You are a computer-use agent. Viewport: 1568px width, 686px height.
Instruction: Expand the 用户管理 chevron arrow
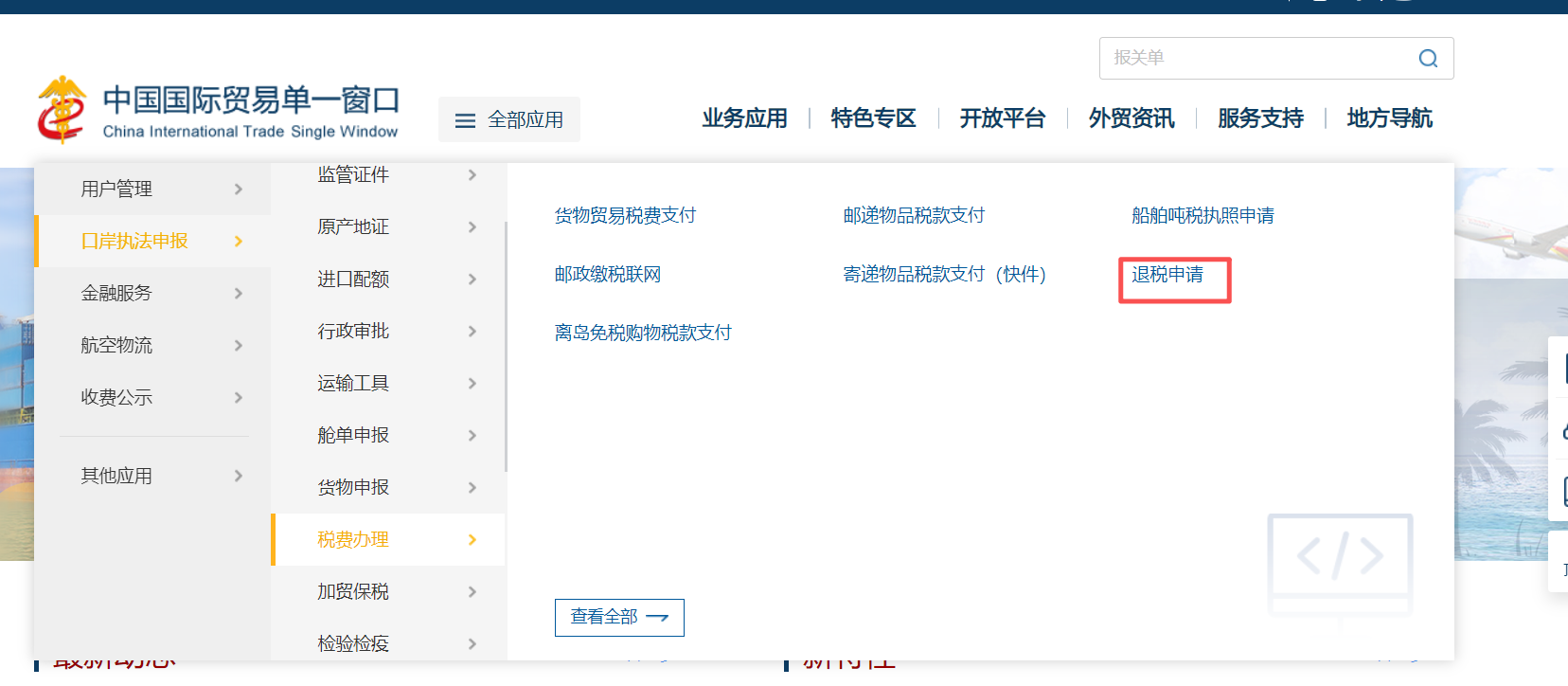point(239,190)
